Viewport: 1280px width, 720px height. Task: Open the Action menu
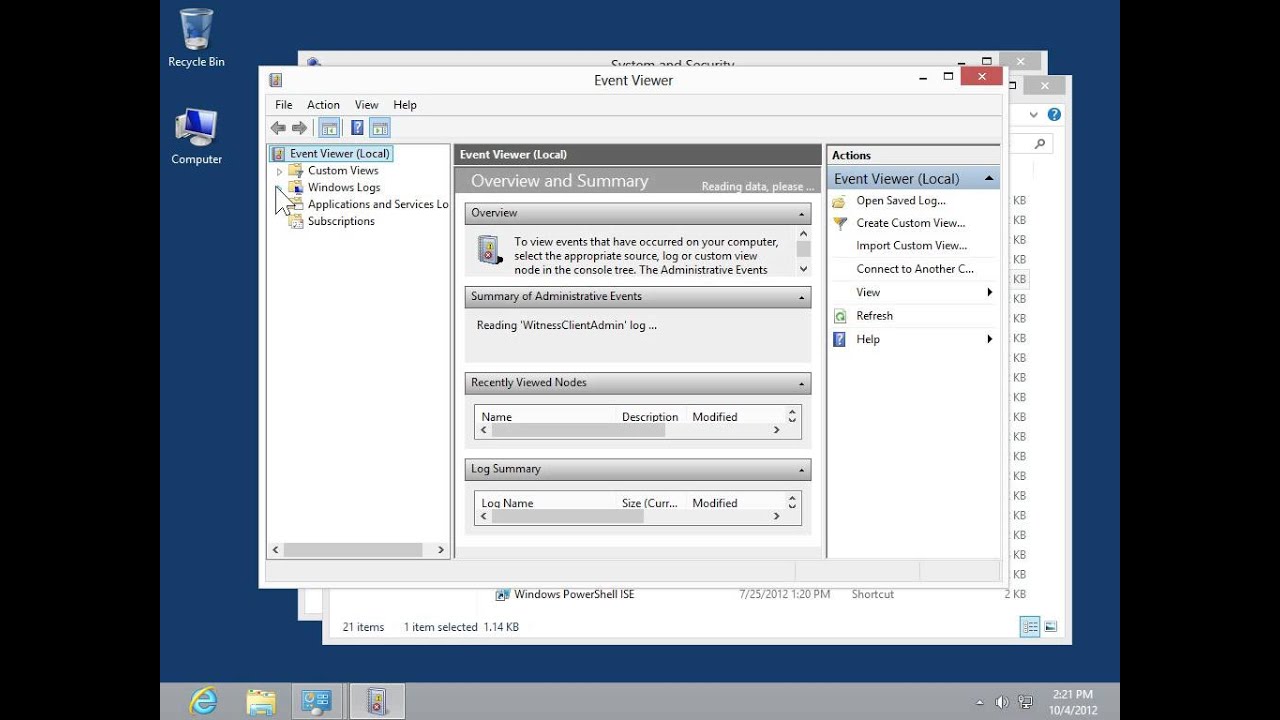[x=323, y=105]
